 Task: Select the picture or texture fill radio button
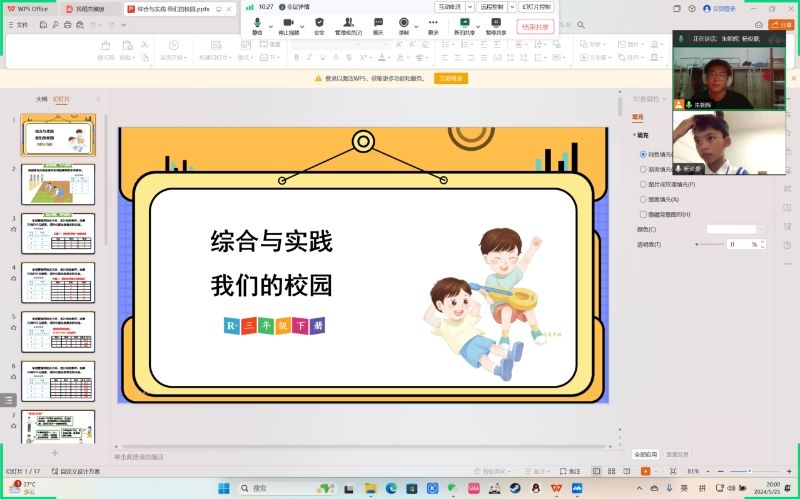(643, 184)
